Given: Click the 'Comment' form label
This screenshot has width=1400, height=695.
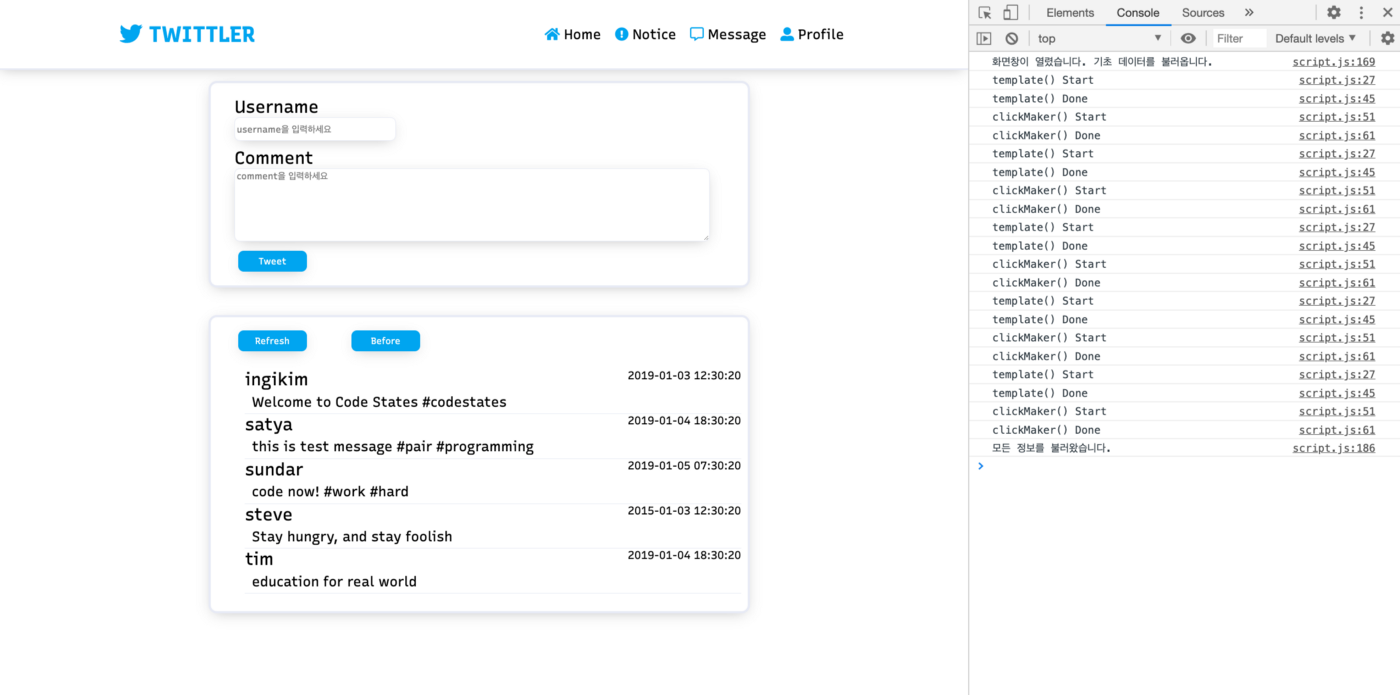Looking at the screenshot, I should click(274, 158).
